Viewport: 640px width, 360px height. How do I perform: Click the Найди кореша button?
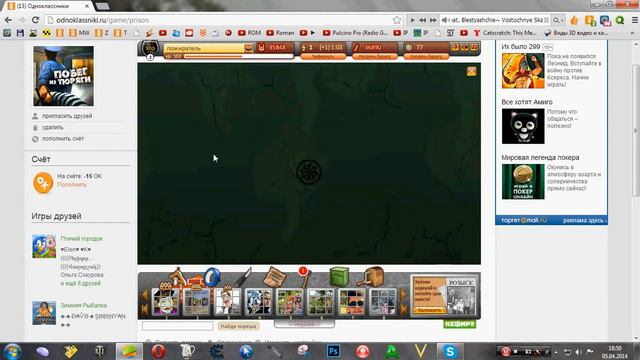point(238,326)
